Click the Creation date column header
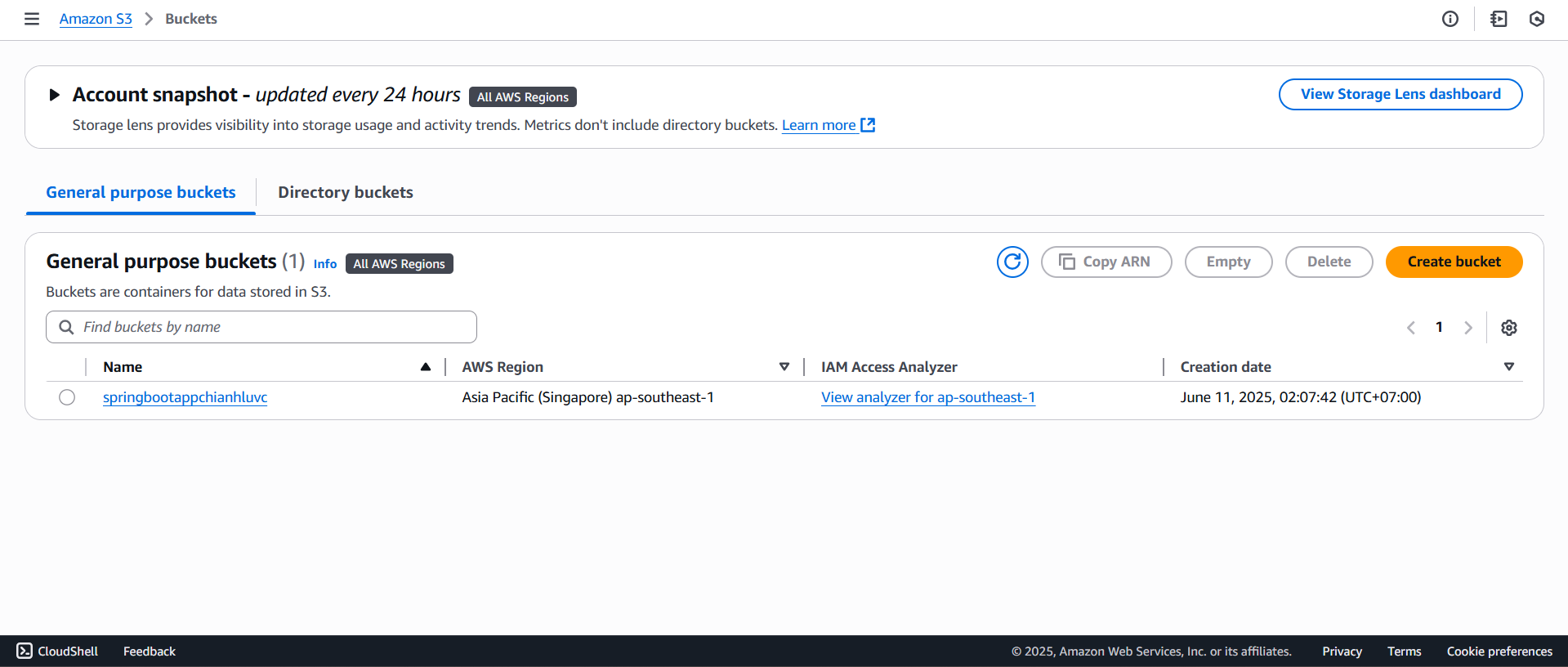The width and height of the screenshot is (1568, 667). [1226, 367]
